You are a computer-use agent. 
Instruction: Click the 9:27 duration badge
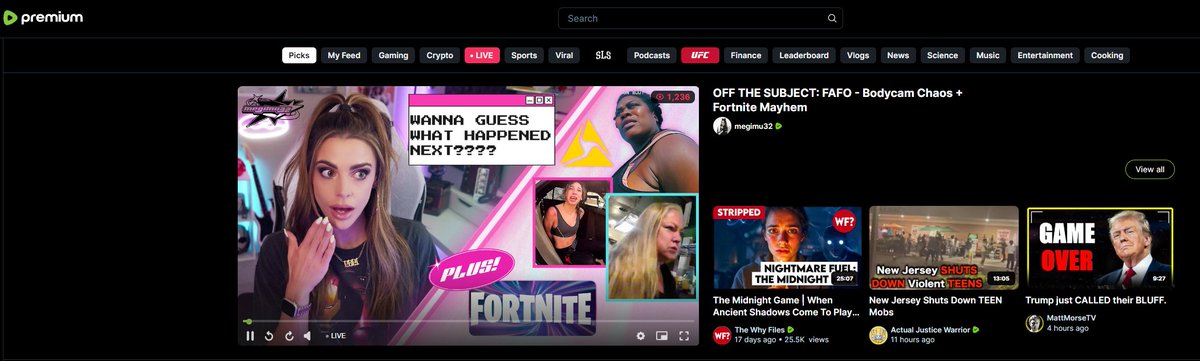coord(1158,279)
